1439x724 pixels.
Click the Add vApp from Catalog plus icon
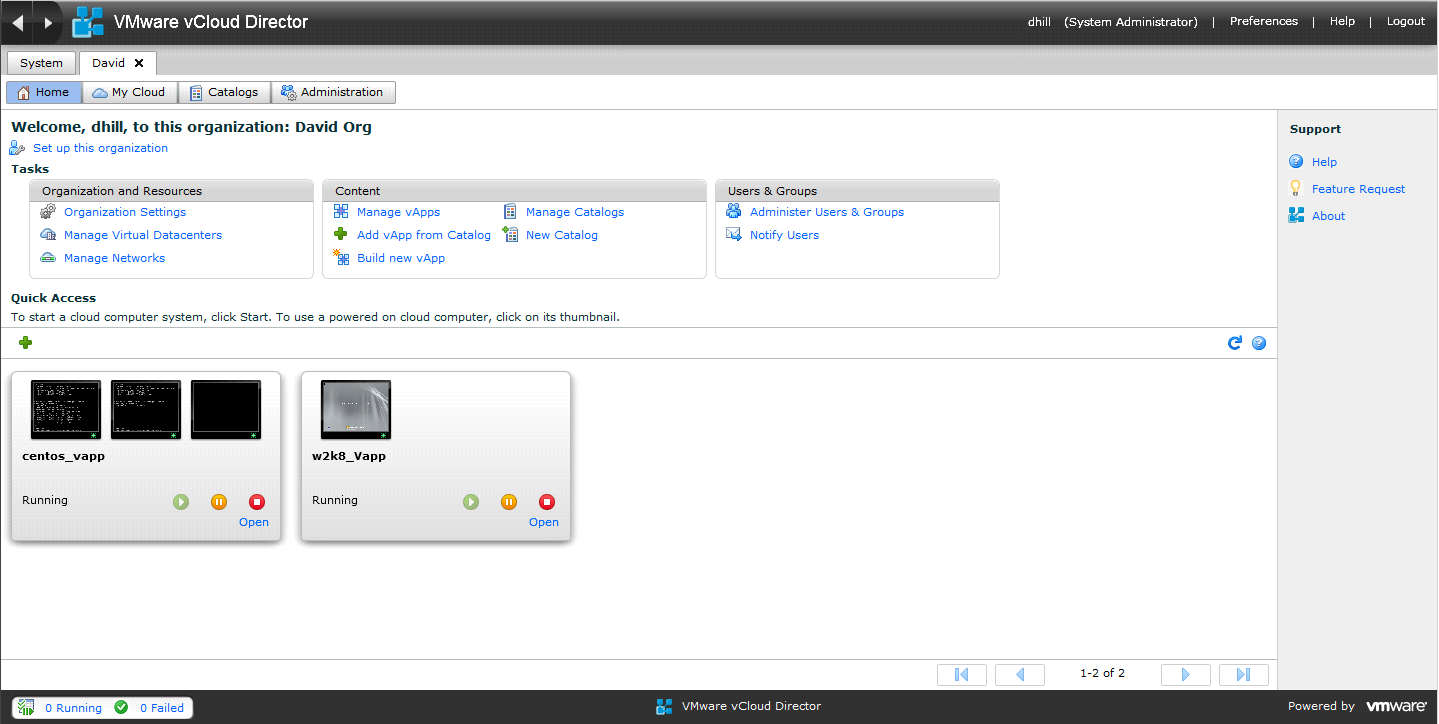341,235
